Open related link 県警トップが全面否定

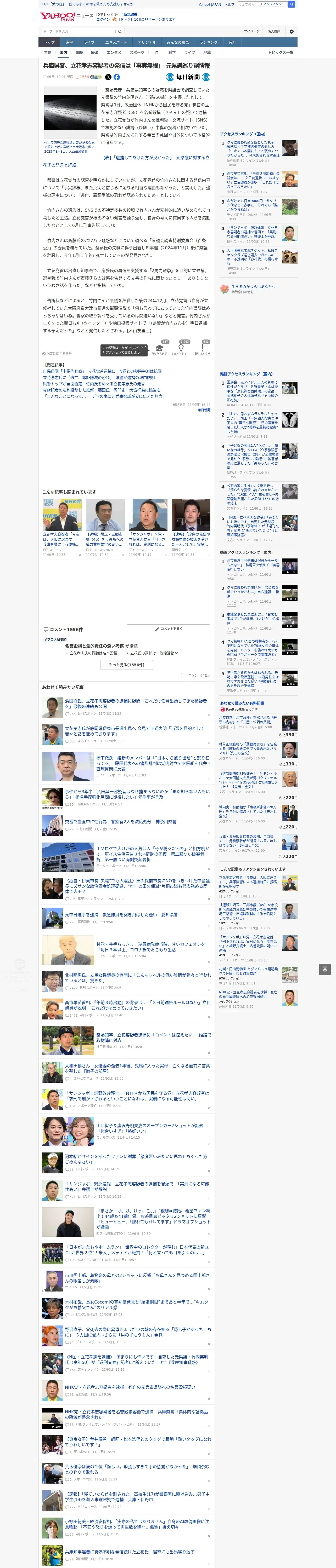click(94, 384)
